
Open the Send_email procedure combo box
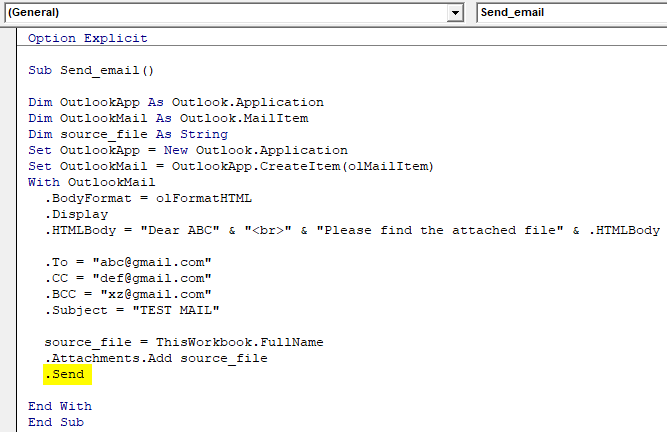pos(572,13)
